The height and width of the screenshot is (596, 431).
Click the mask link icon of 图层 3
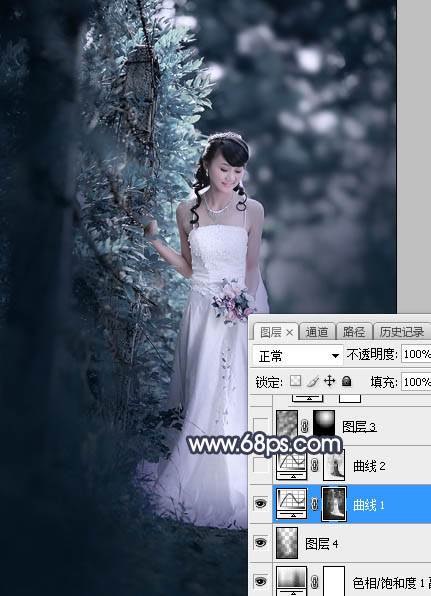pos(304,426)
